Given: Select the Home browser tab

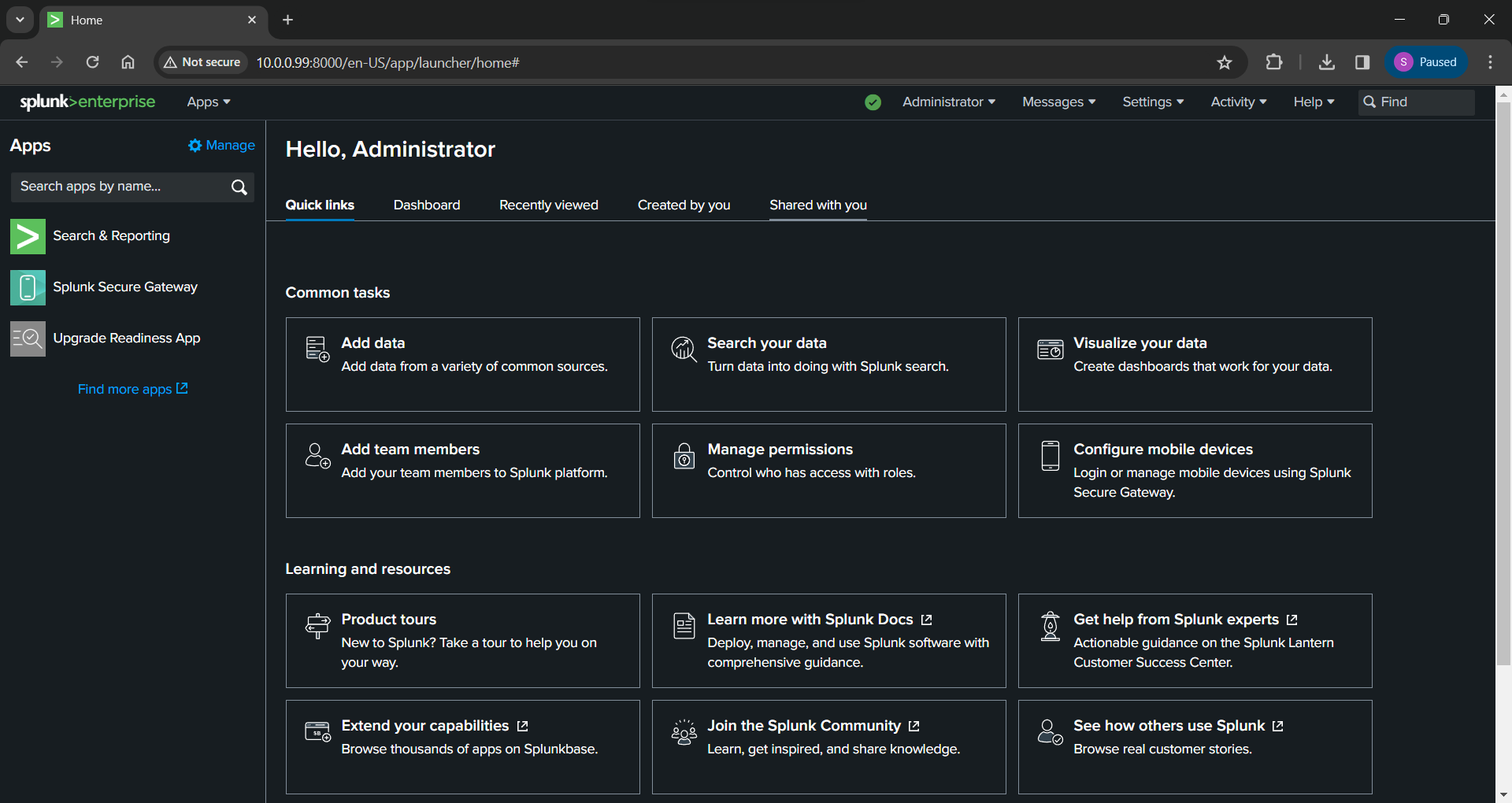Looking at the screenshot, I should 154,20.
